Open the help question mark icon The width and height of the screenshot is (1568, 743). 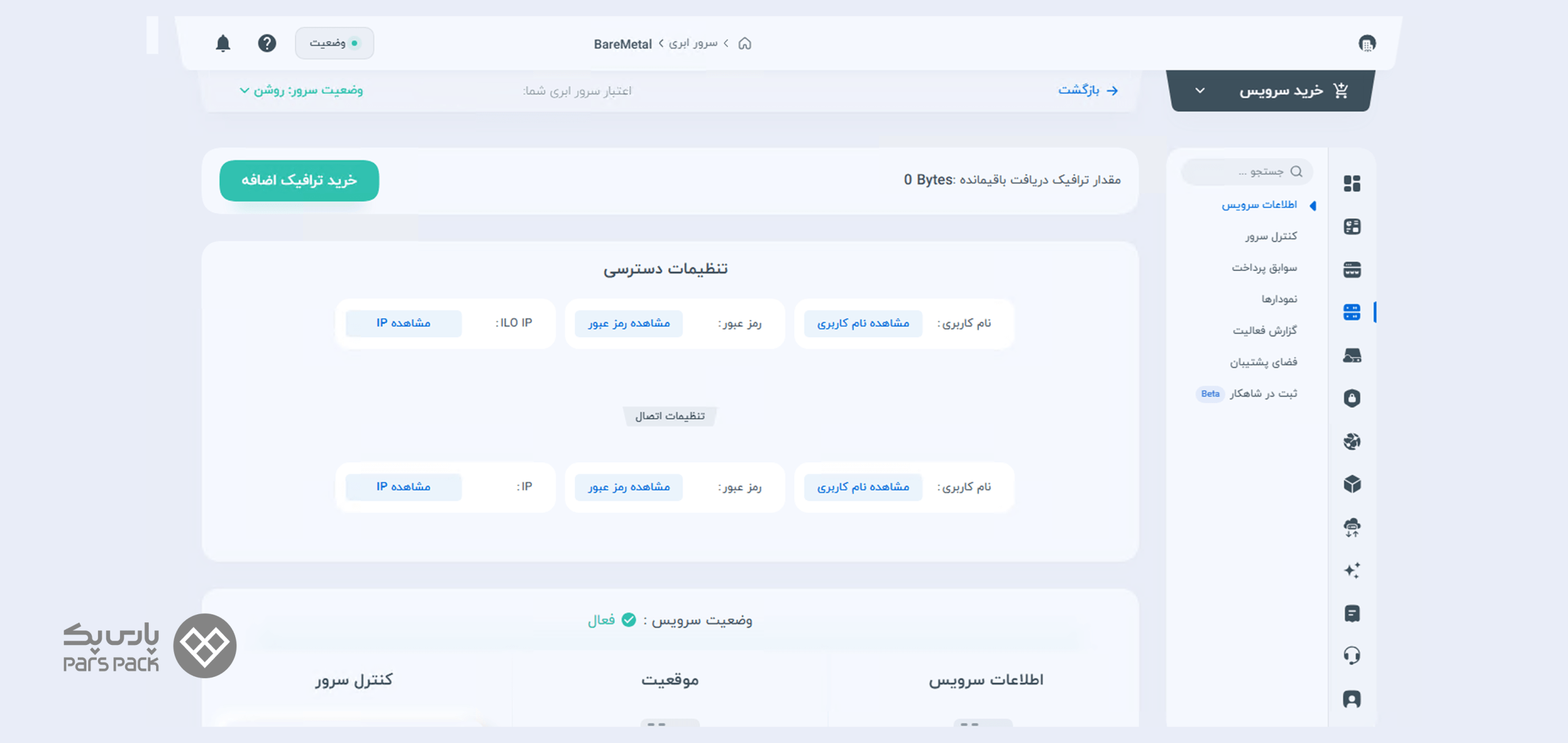point(266,43)
